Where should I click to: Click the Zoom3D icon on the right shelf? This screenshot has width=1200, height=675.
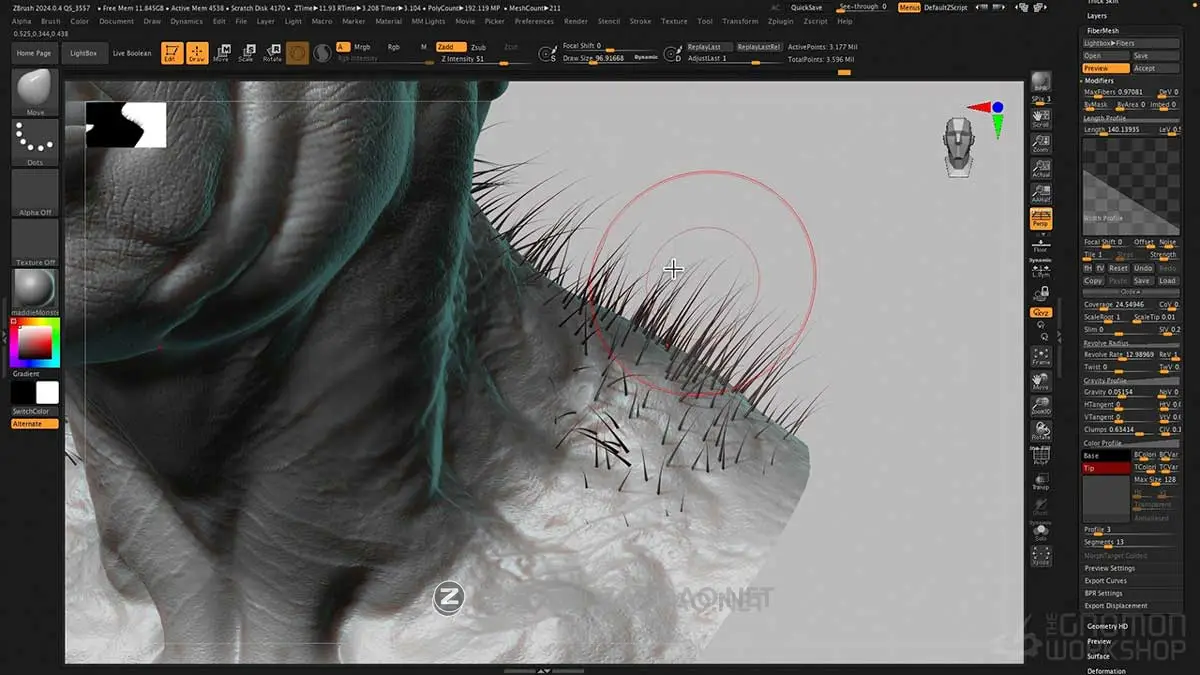coord(1042,406)
